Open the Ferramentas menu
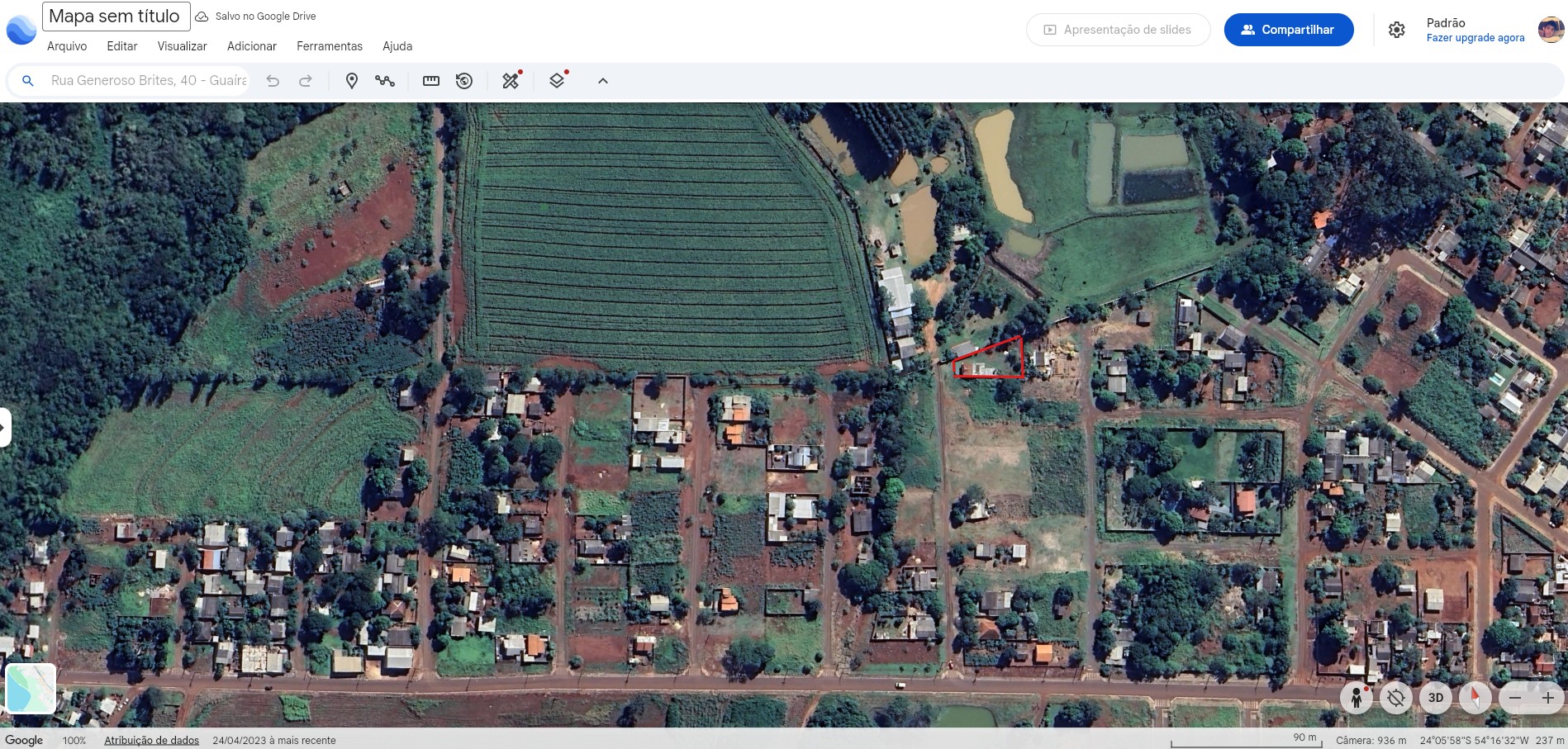This screenshot has height=749, width=1568. point(330,46)
